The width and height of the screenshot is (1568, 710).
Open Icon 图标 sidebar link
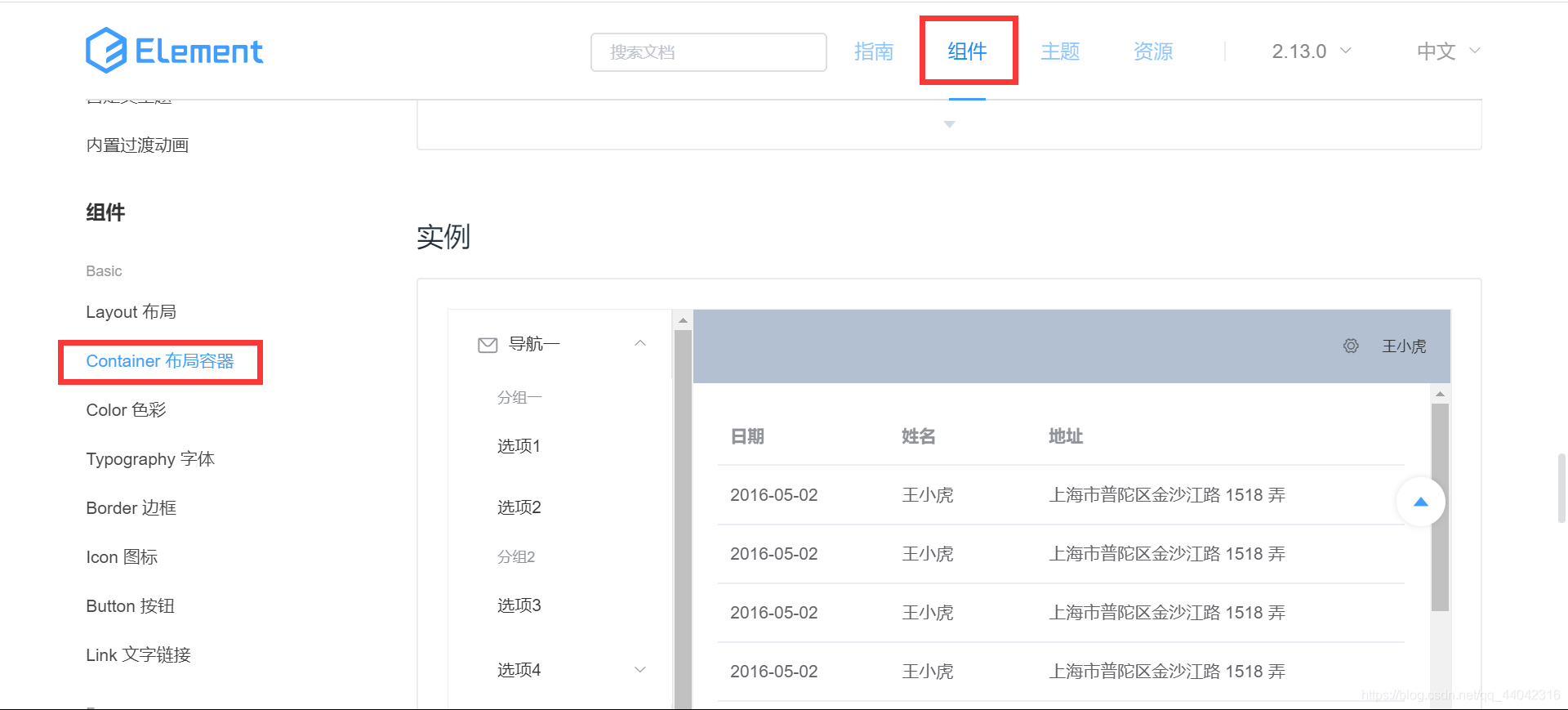click(x=122, y=557)
